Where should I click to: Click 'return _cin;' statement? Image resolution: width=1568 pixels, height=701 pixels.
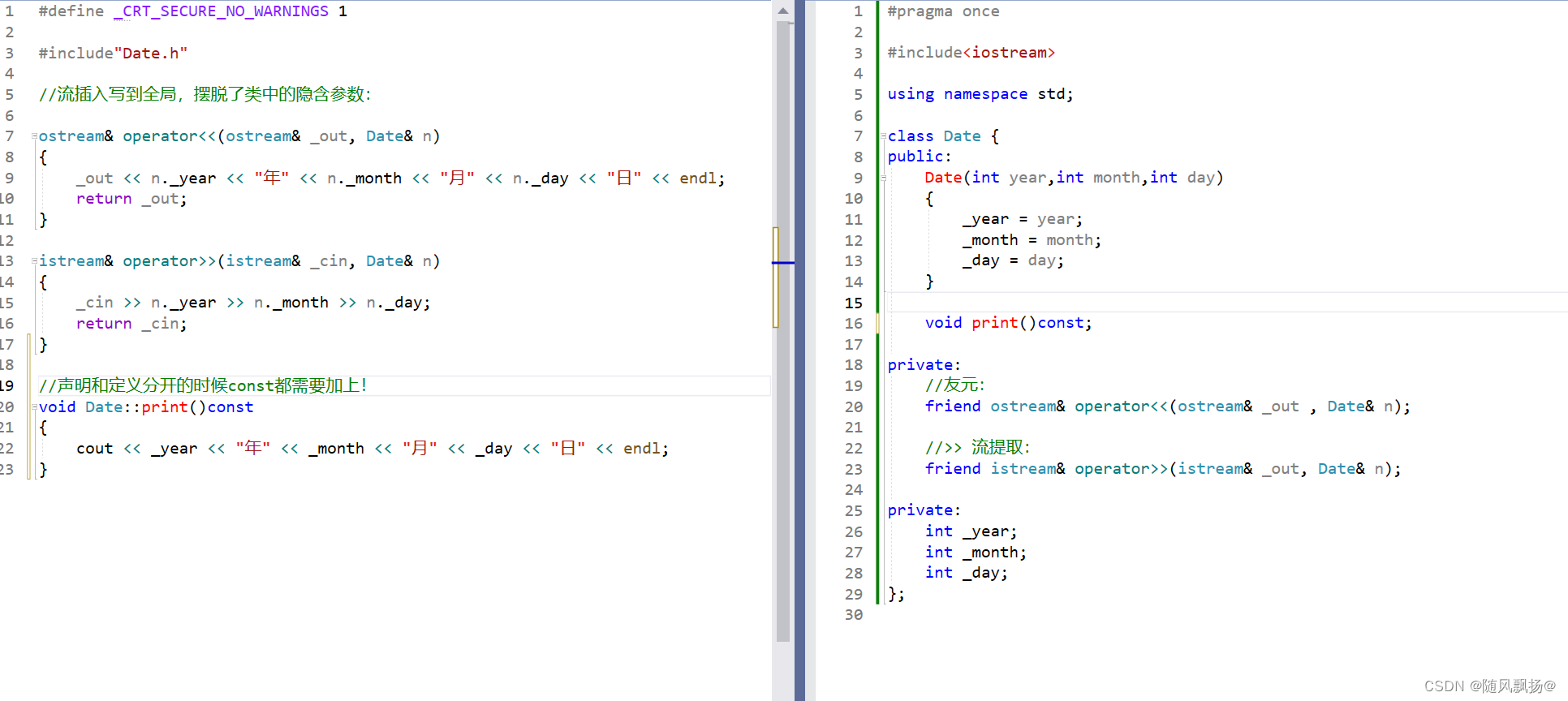pyautogui.click(x=131, y=324)
